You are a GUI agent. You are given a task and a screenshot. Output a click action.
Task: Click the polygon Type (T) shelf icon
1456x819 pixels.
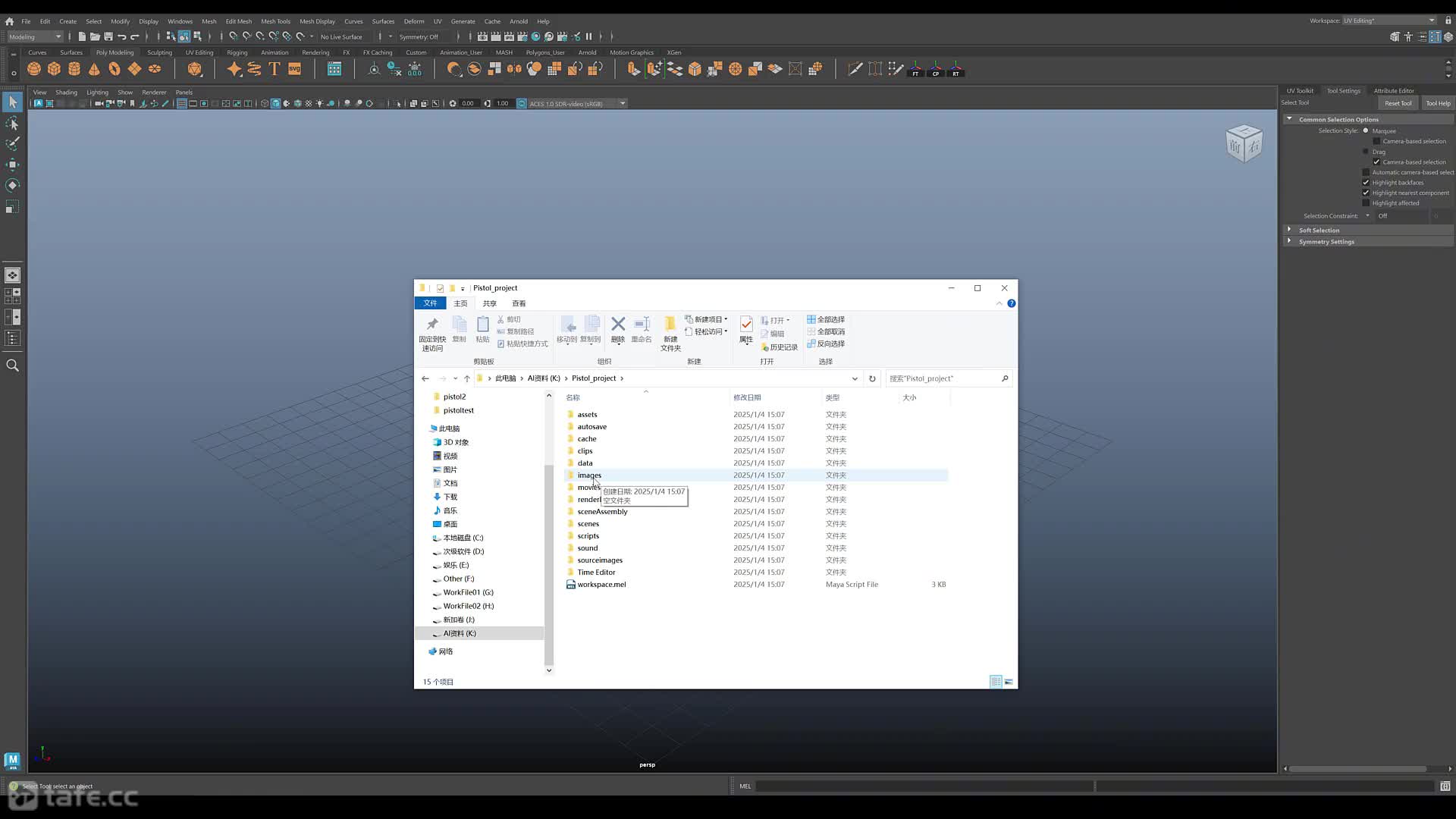(x=275, y=69)
